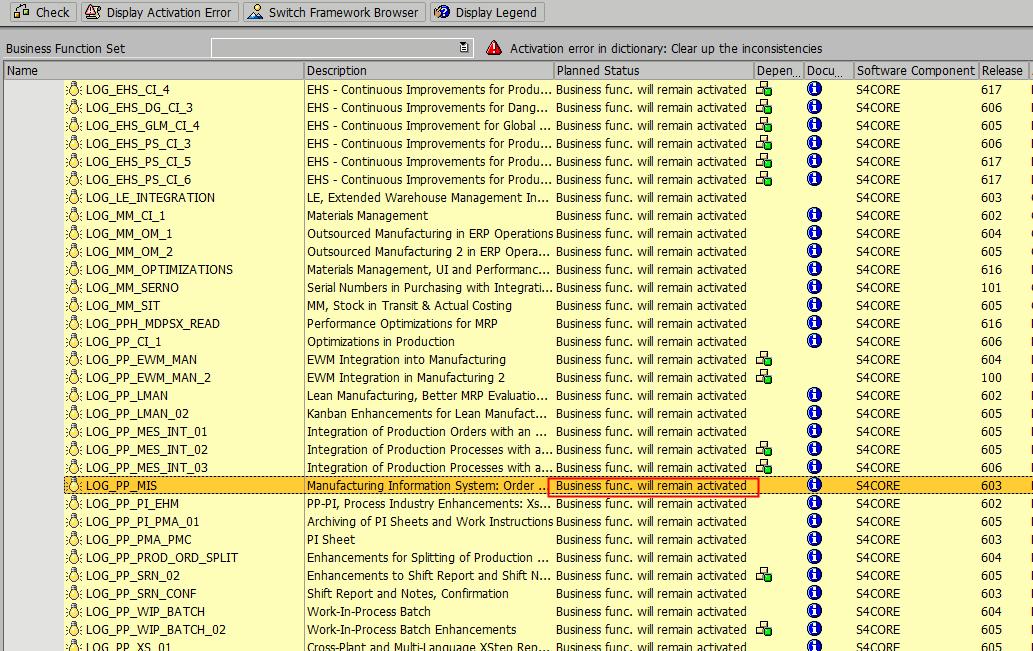Click the dependencies icon for LOG_EHS_CI_4
Screen dimensions: 1033x651
762,89
